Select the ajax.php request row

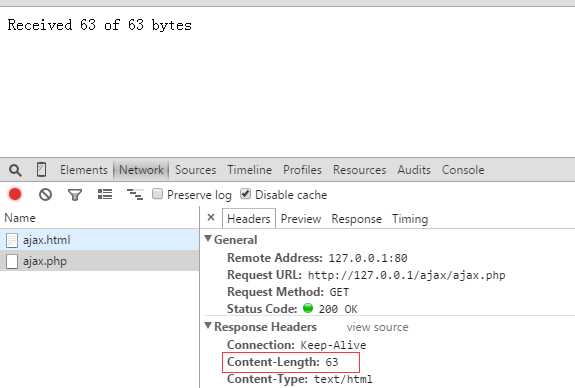point(99,261)
